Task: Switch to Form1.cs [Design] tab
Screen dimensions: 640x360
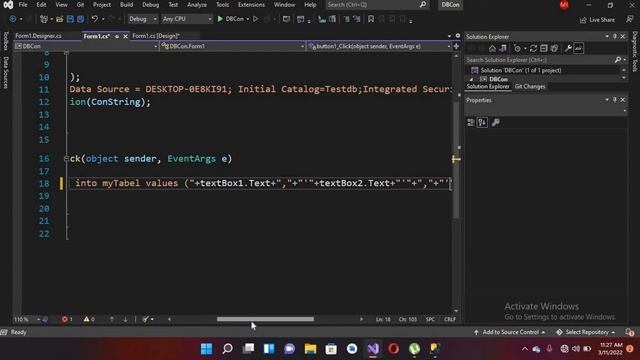Action: pyautogui.click(x=156, y=36)
